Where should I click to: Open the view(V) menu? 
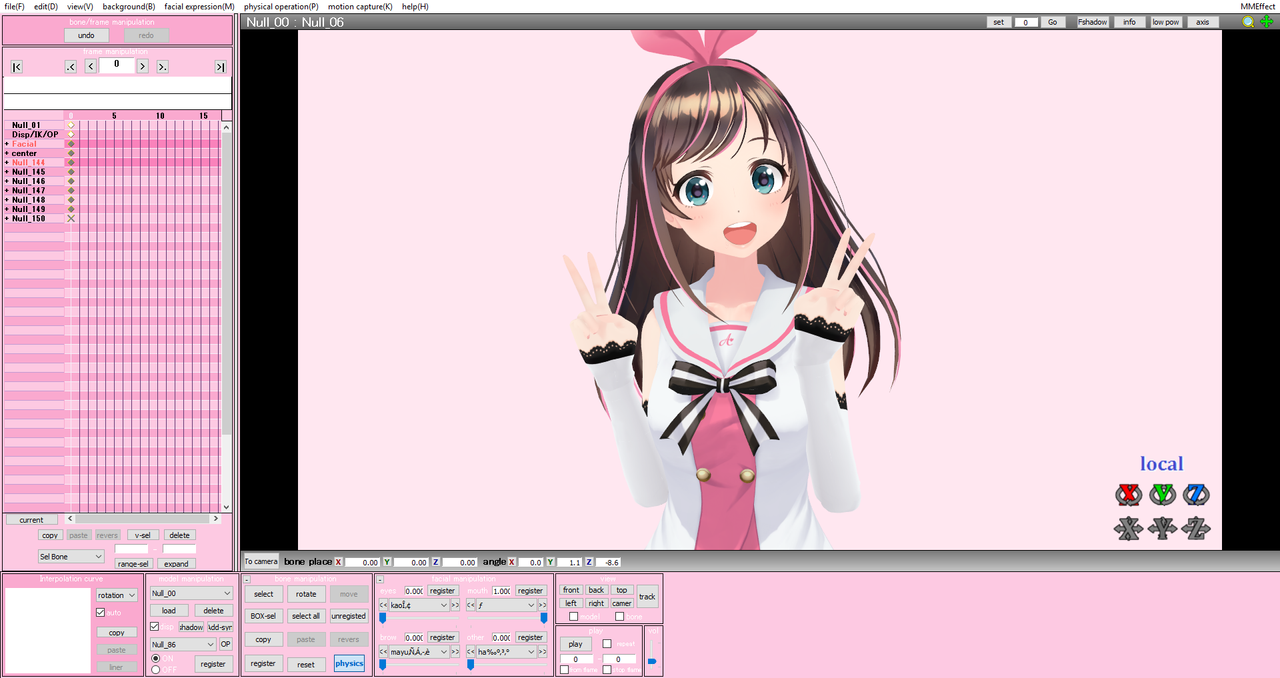click(80, 6)
